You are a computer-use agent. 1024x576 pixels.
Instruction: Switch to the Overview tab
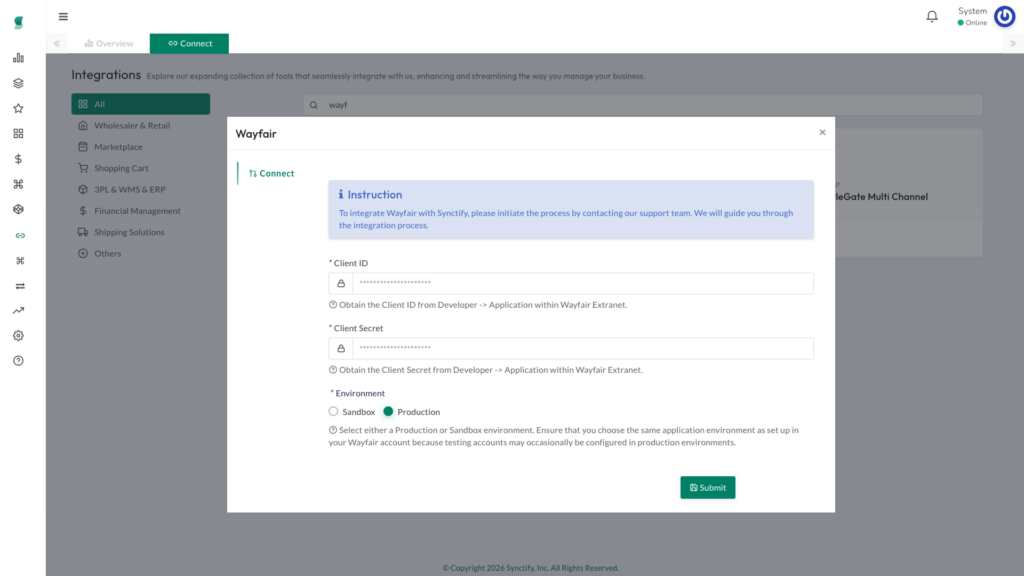pos(109,44)
